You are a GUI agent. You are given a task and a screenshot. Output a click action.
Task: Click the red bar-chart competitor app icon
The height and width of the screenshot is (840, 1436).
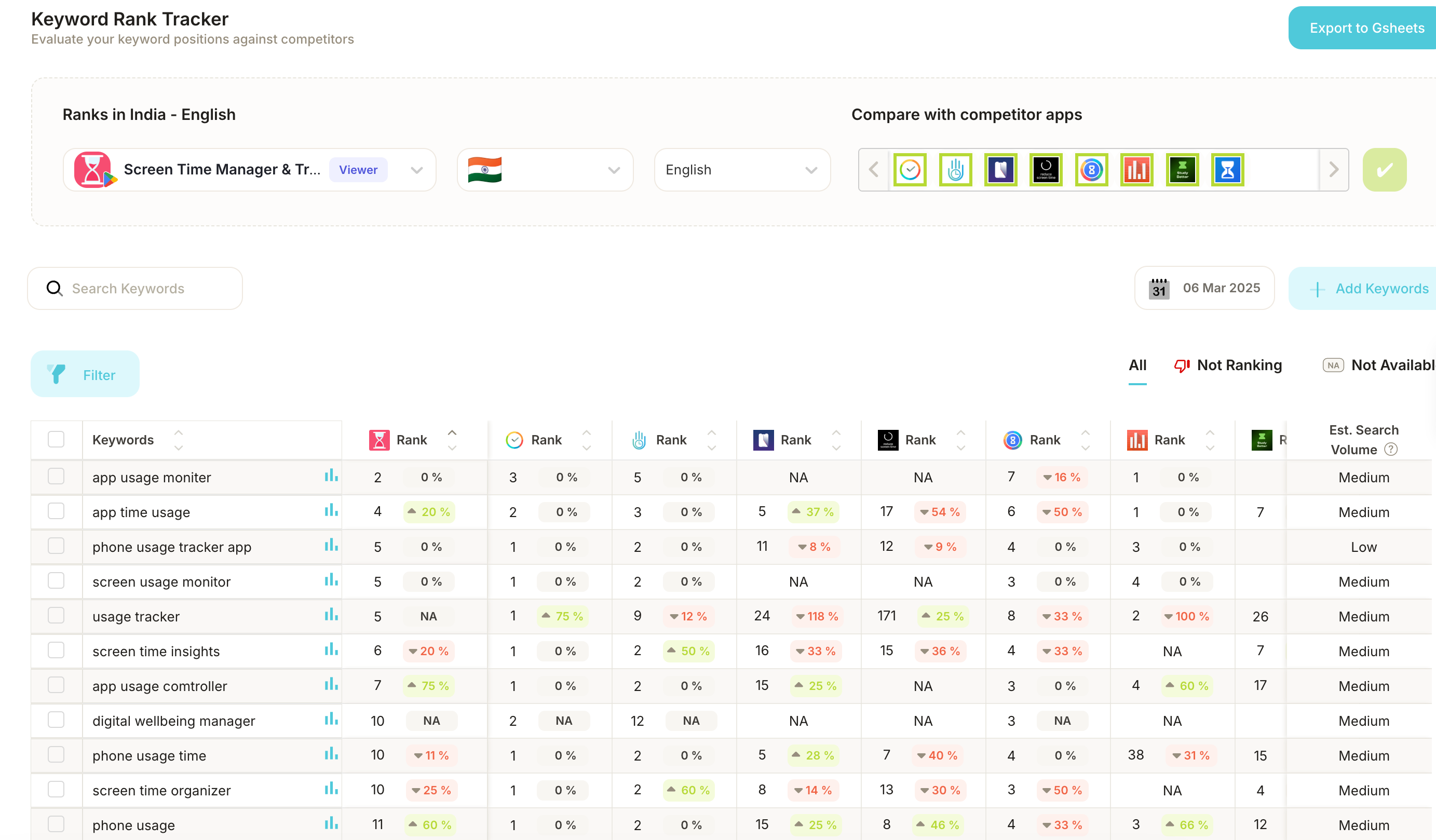point(1136,170)
